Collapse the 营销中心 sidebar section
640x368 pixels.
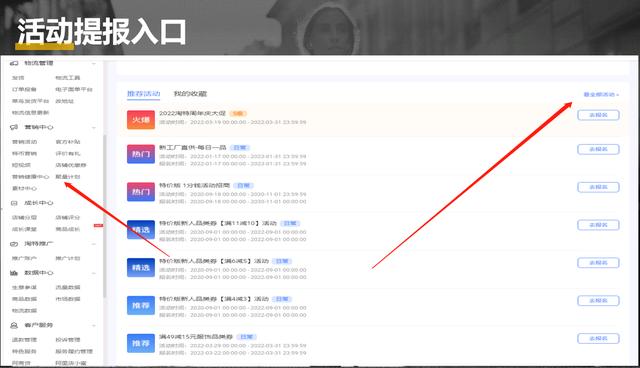(94, 128)
